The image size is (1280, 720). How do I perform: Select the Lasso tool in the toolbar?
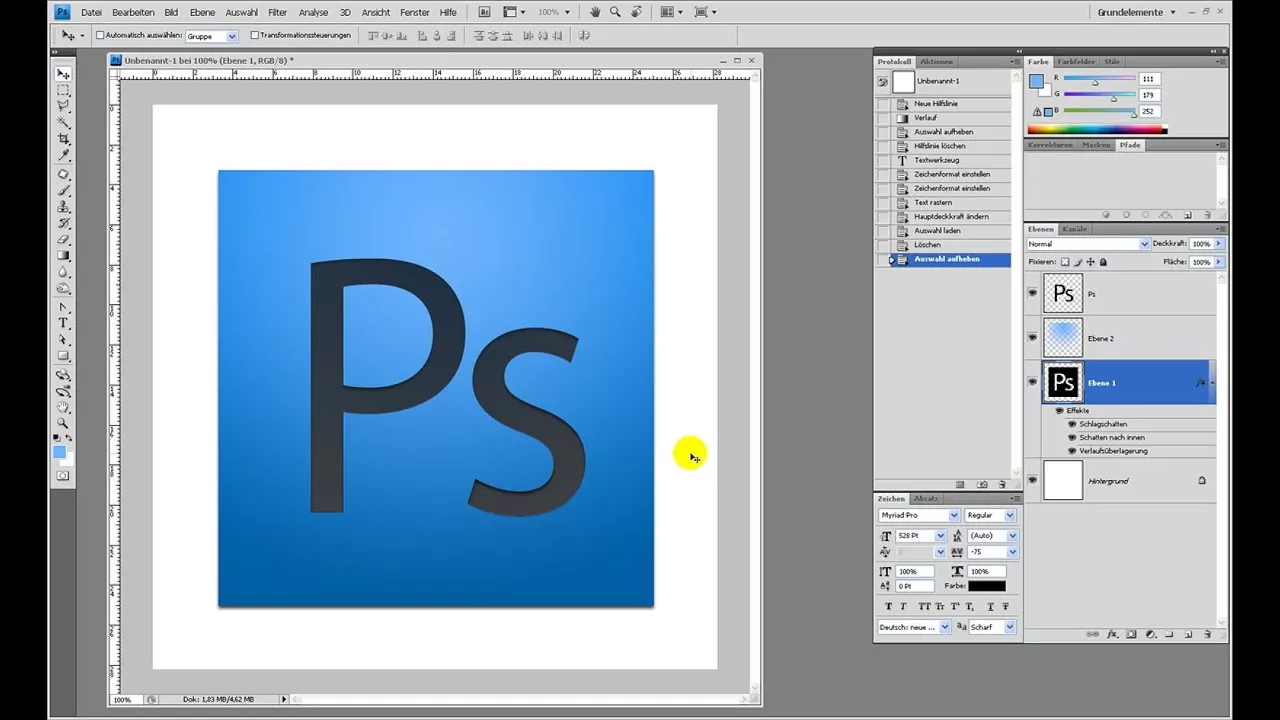[x=63, y=106]
